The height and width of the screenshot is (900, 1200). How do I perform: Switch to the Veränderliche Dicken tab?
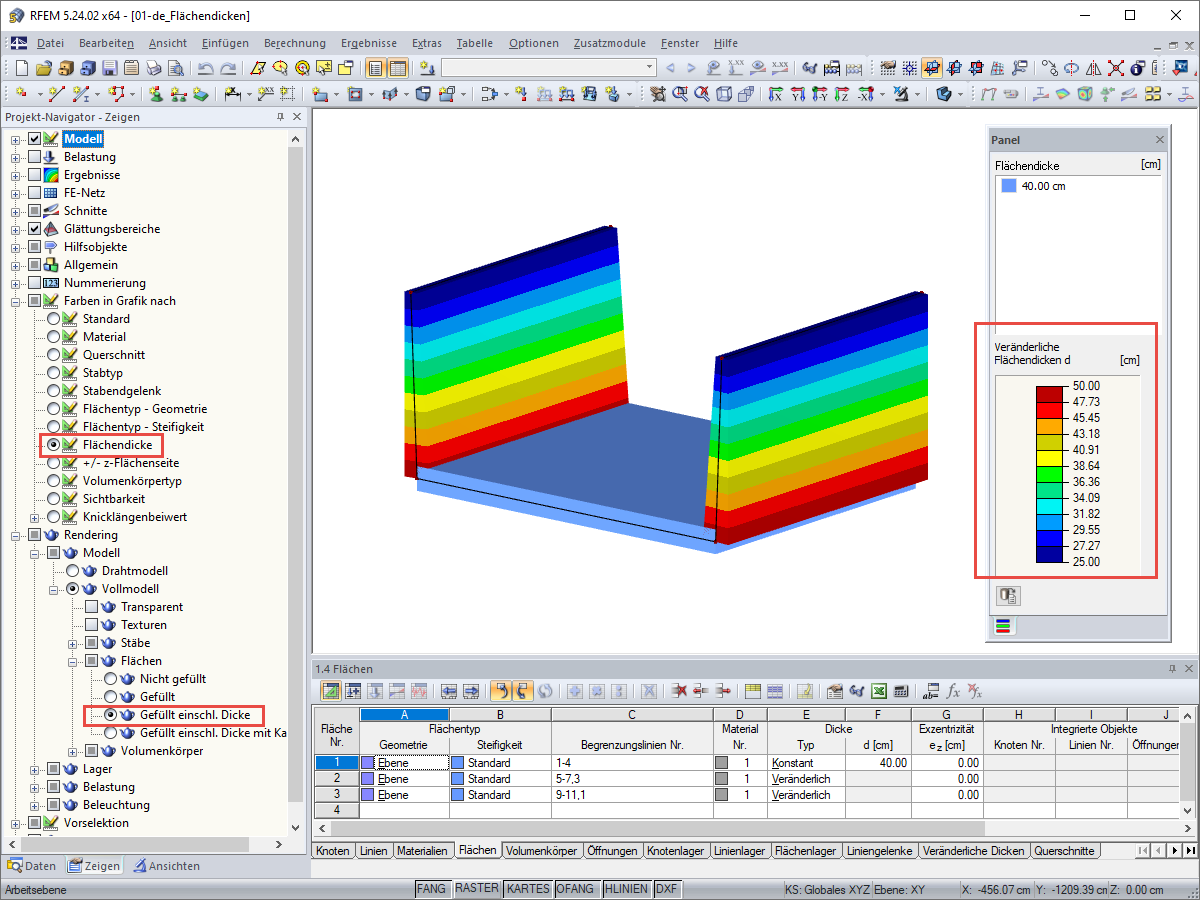974,851
